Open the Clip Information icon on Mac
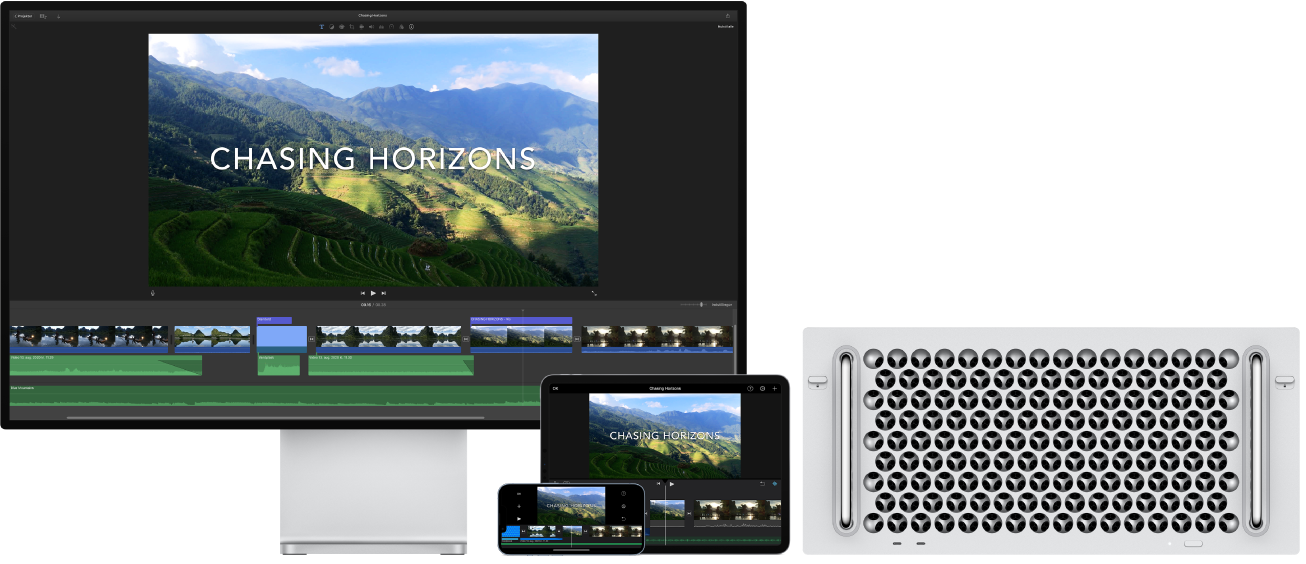 411,27
